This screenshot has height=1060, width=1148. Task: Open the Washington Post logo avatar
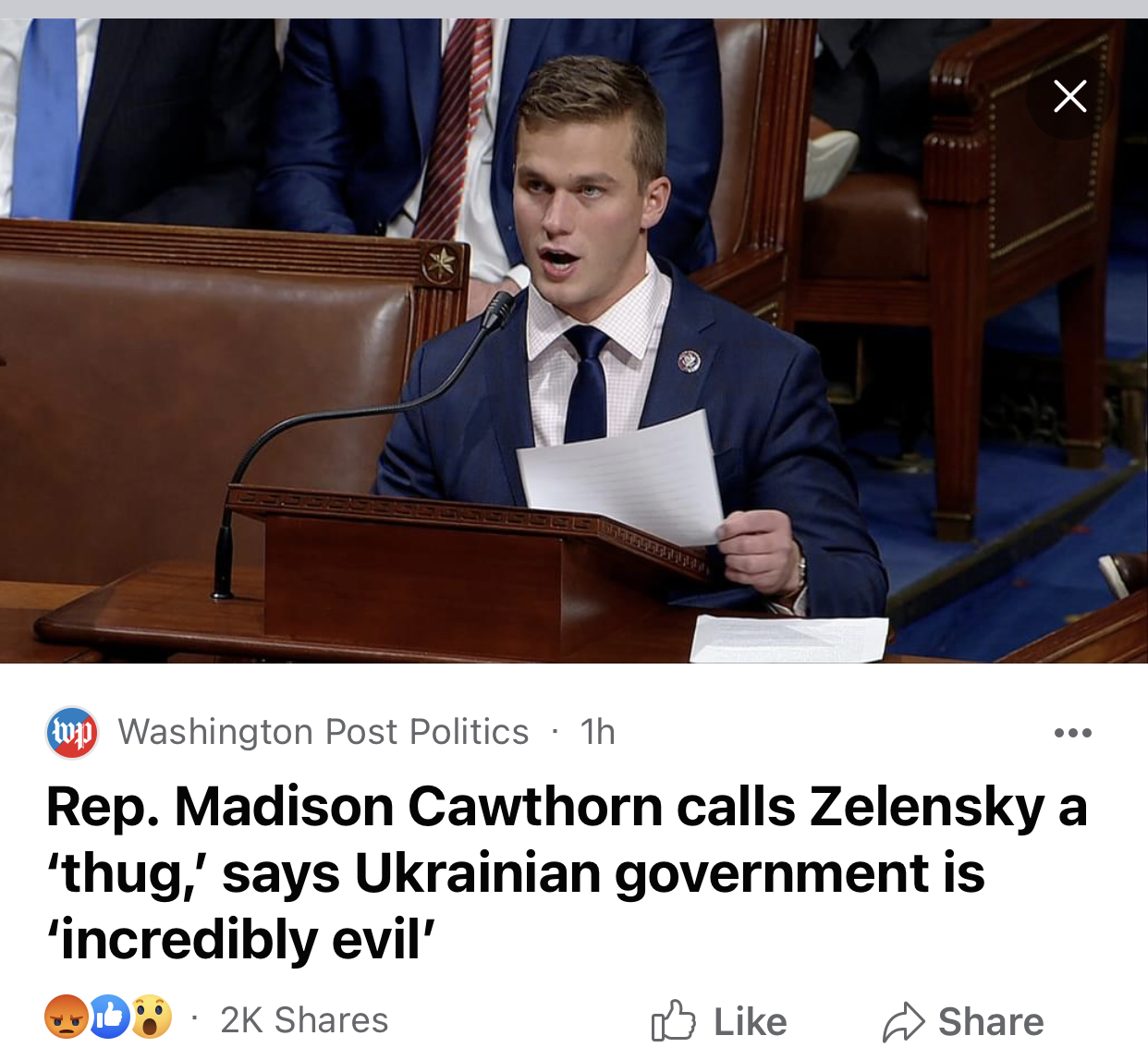pos(72,733)
